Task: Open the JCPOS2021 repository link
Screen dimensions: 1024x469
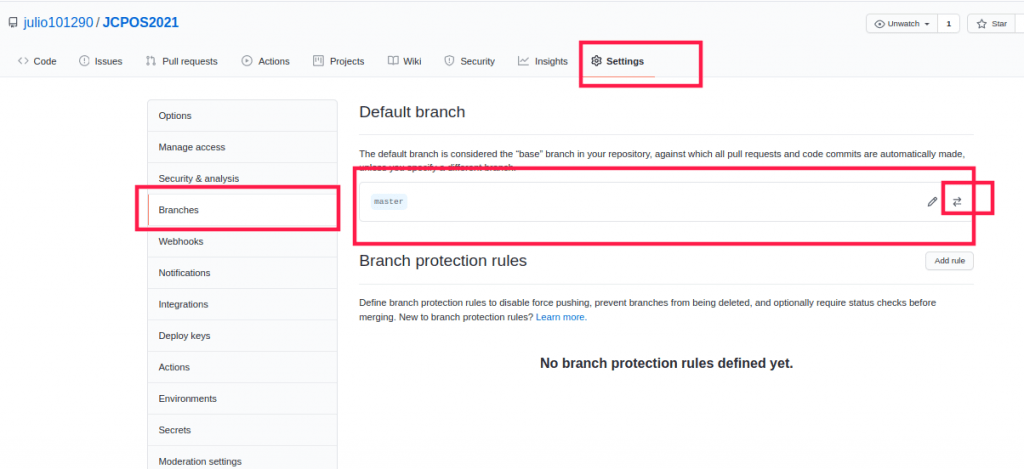Action: [141, 22]
